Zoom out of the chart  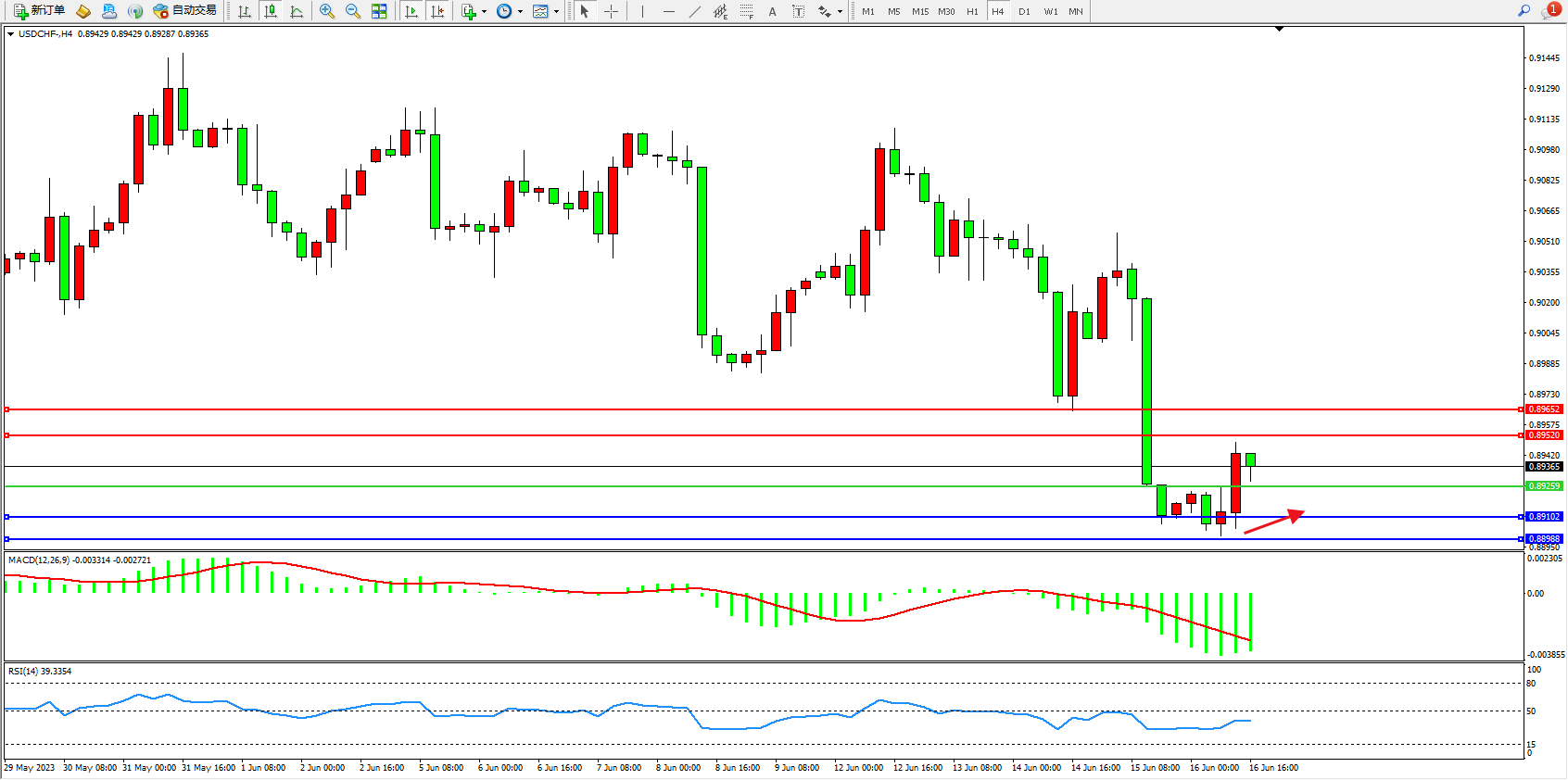pyautogui.click(x=353, y=11)
